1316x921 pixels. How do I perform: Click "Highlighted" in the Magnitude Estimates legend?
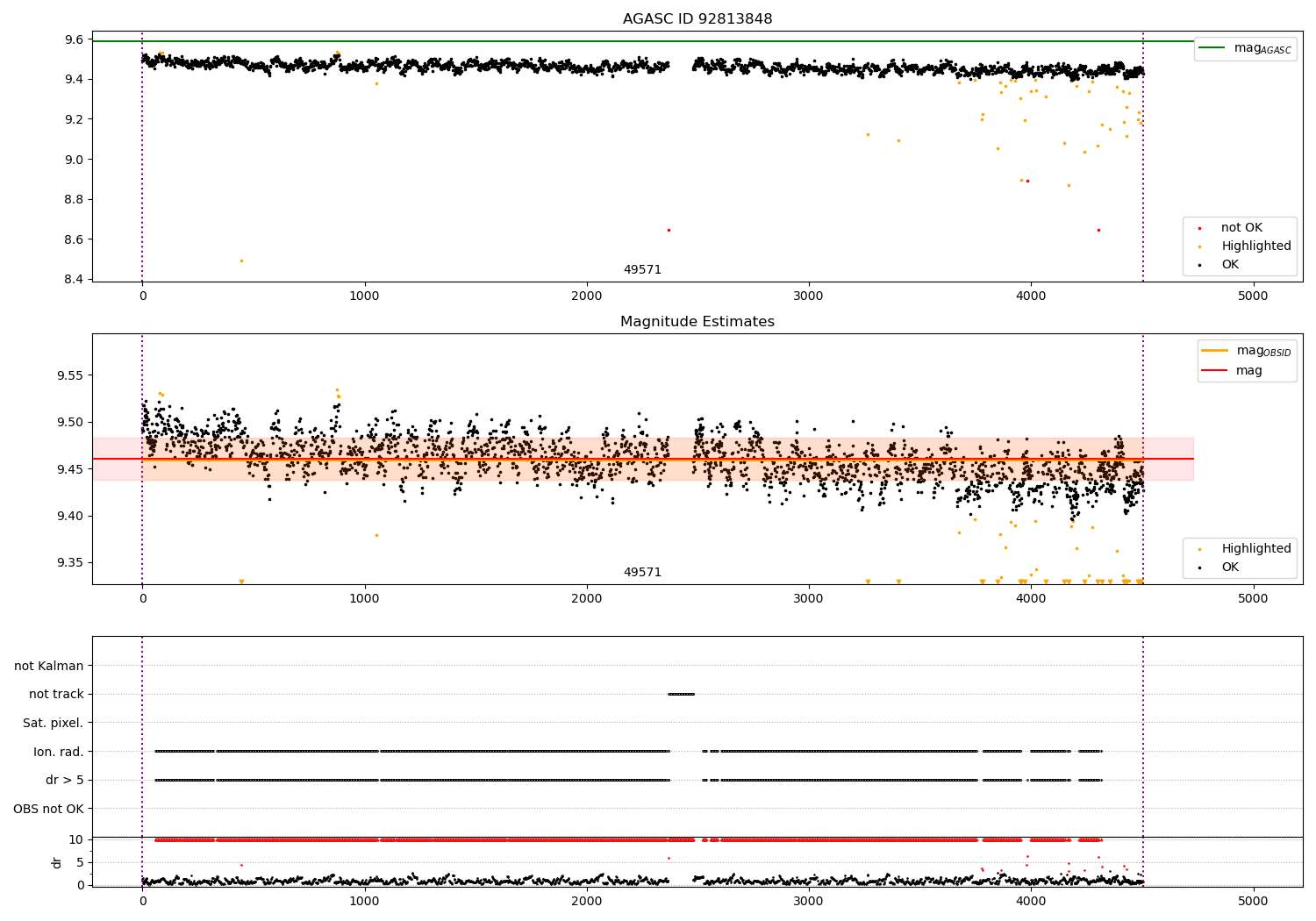(x=1256, y=549)
